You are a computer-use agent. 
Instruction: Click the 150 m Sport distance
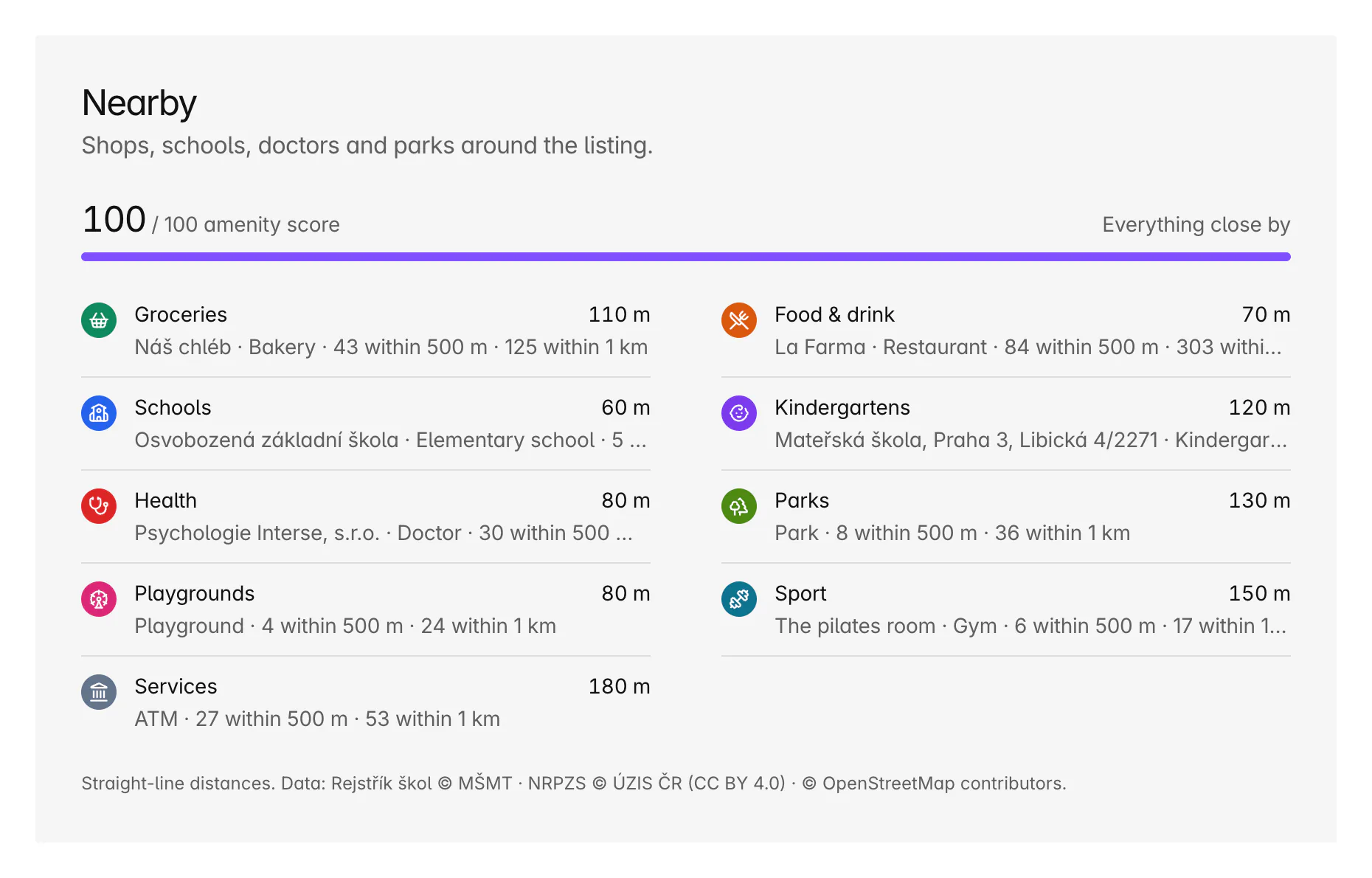tap(1259, 594)
